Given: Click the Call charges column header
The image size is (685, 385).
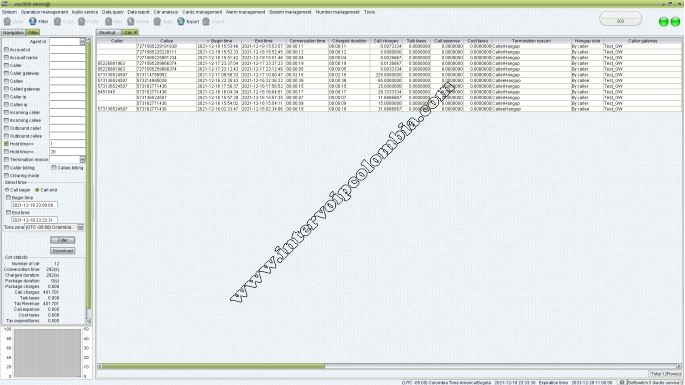Looking at the screenshot, I should coord(386,41).
